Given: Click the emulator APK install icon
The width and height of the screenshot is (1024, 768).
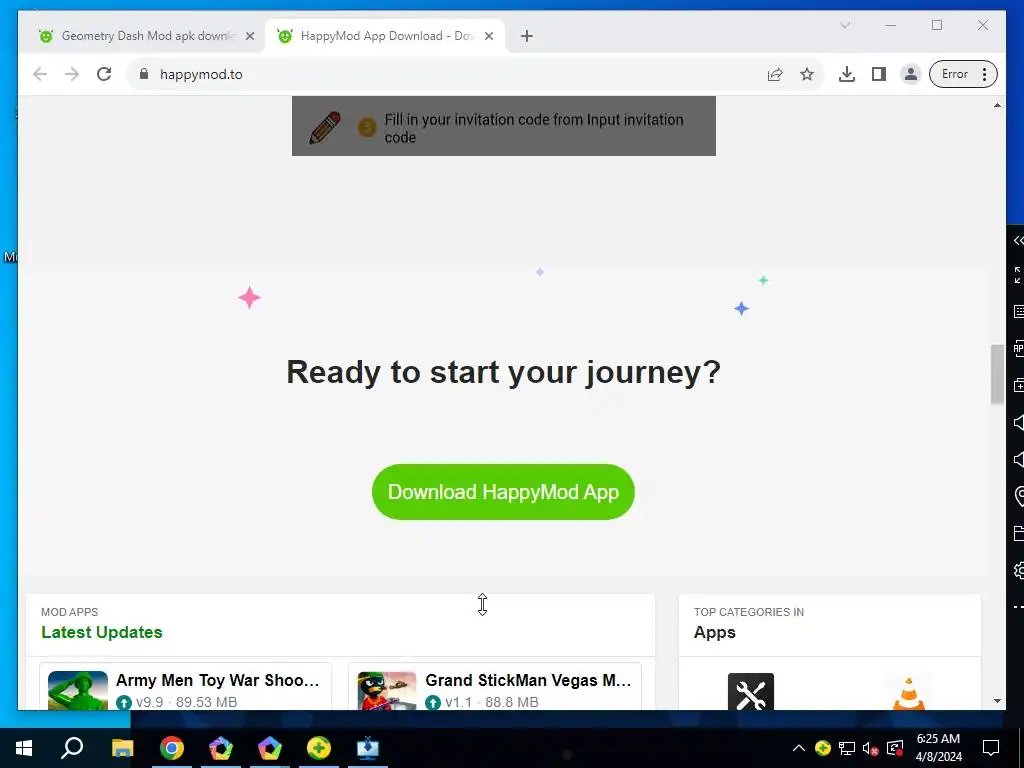Looking at the screenshot, I should point(1018,349).
